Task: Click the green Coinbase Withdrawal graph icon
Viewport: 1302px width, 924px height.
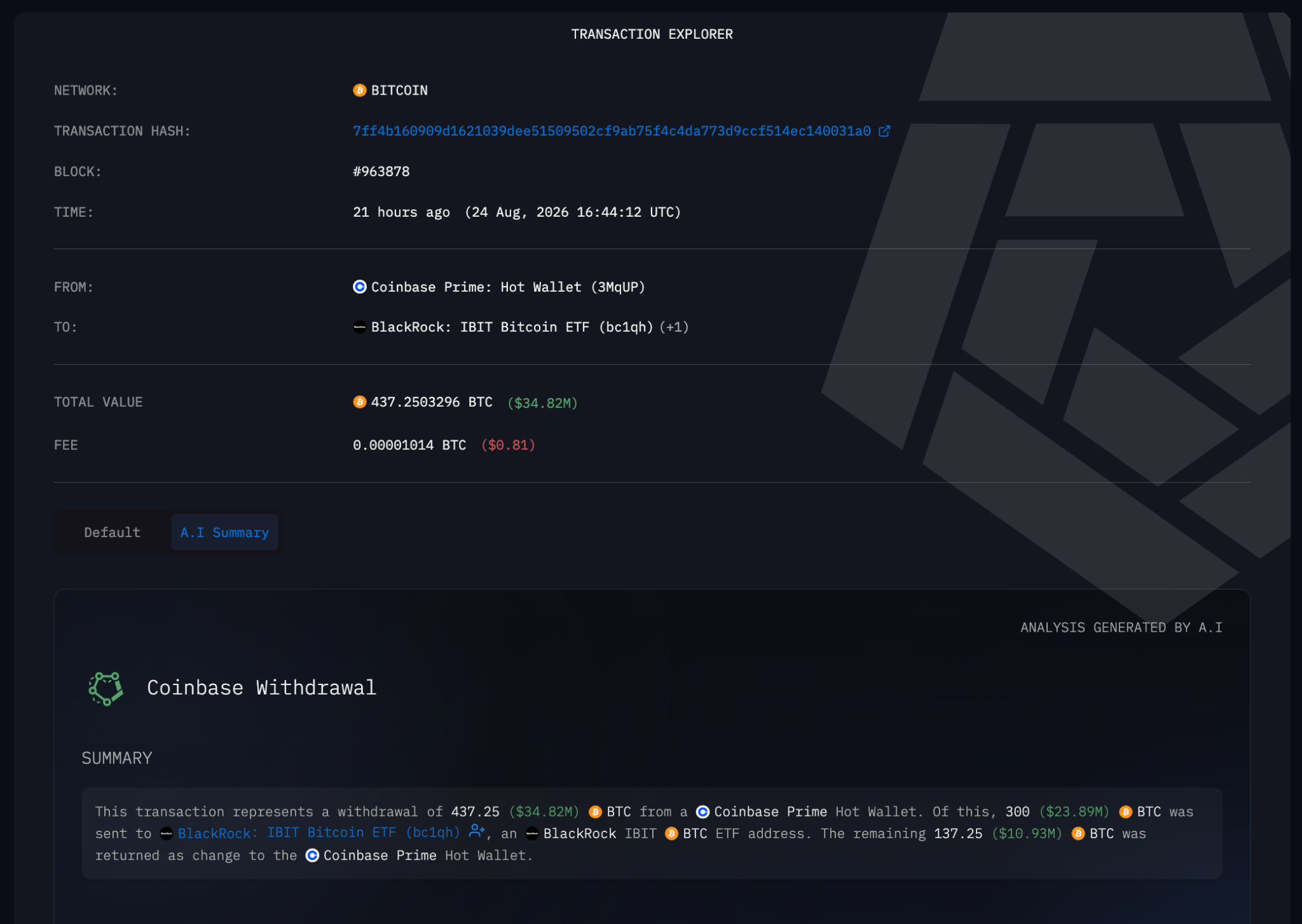Action: [x=106, y=688]
